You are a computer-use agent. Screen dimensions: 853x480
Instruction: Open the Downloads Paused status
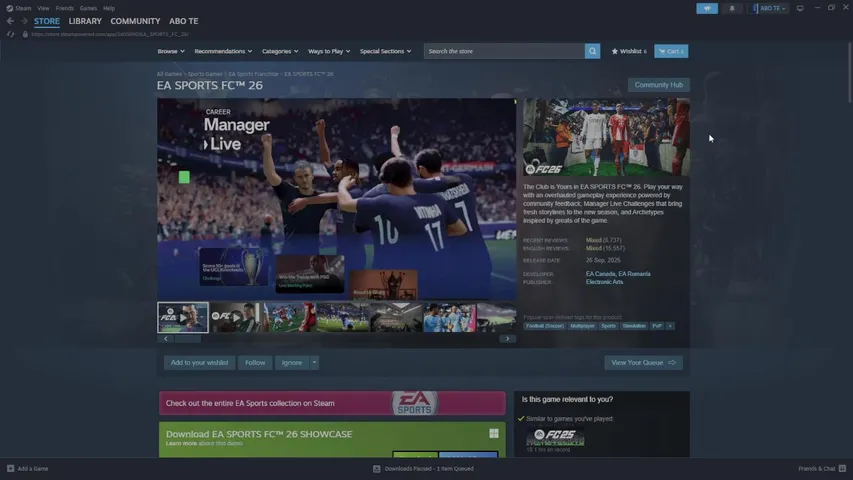pyautogui.click(x=423, y=469)
